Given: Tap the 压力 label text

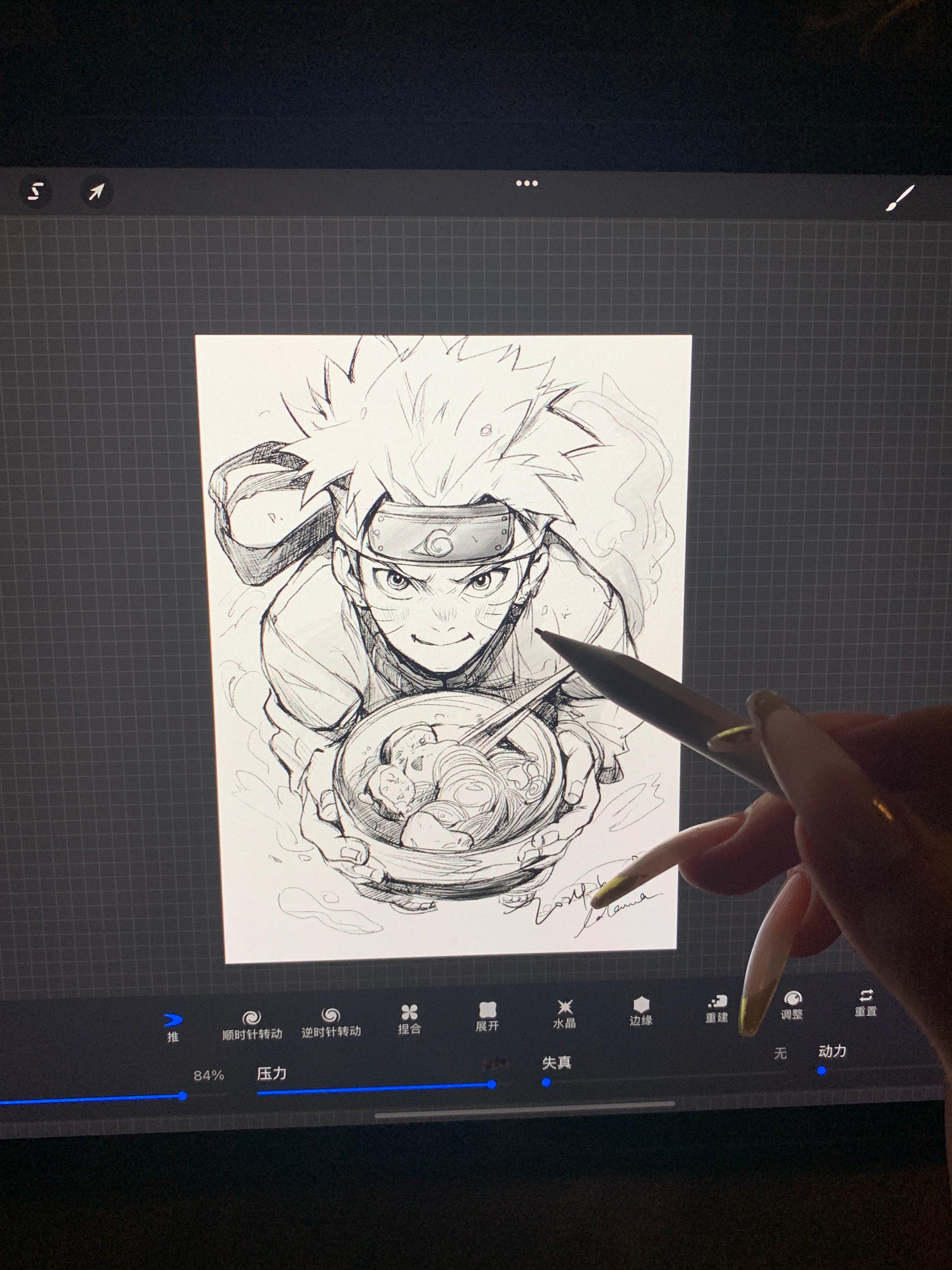Looking at the screenshot, I should pos(271,1074).
